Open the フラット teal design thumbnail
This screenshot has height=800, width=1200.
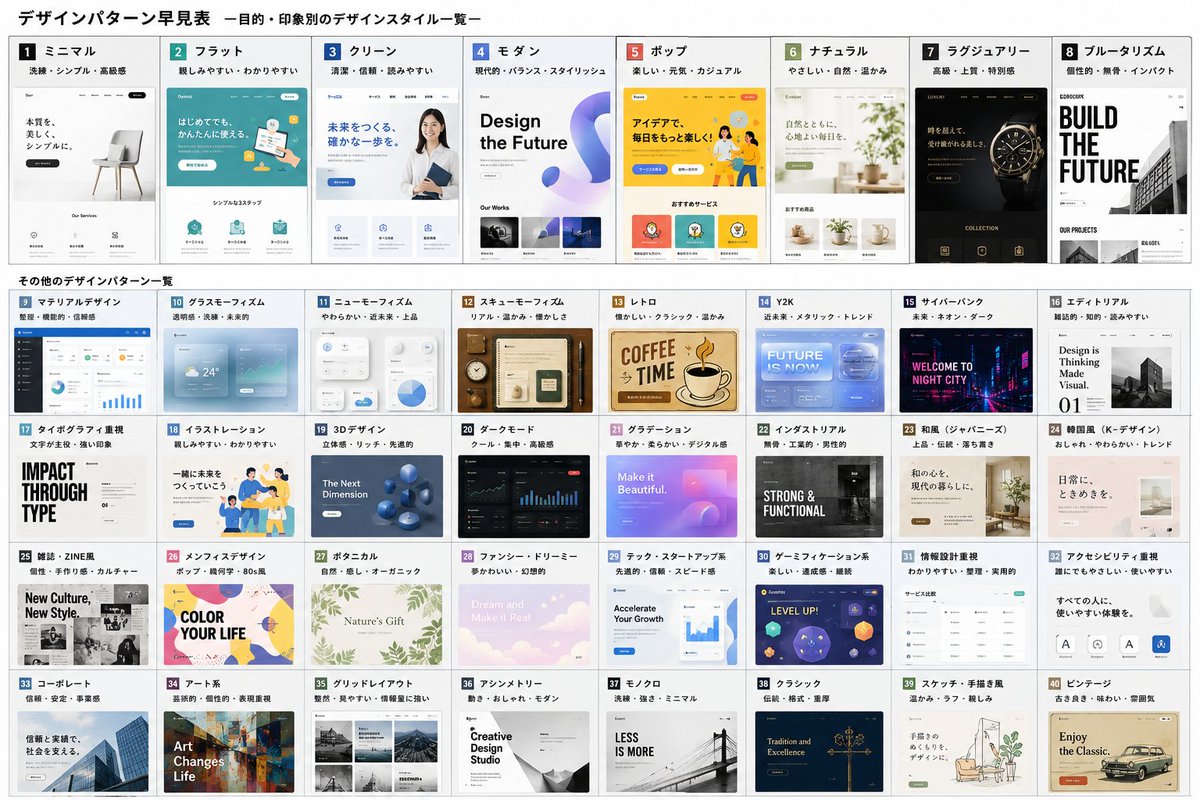coord(236,175)
